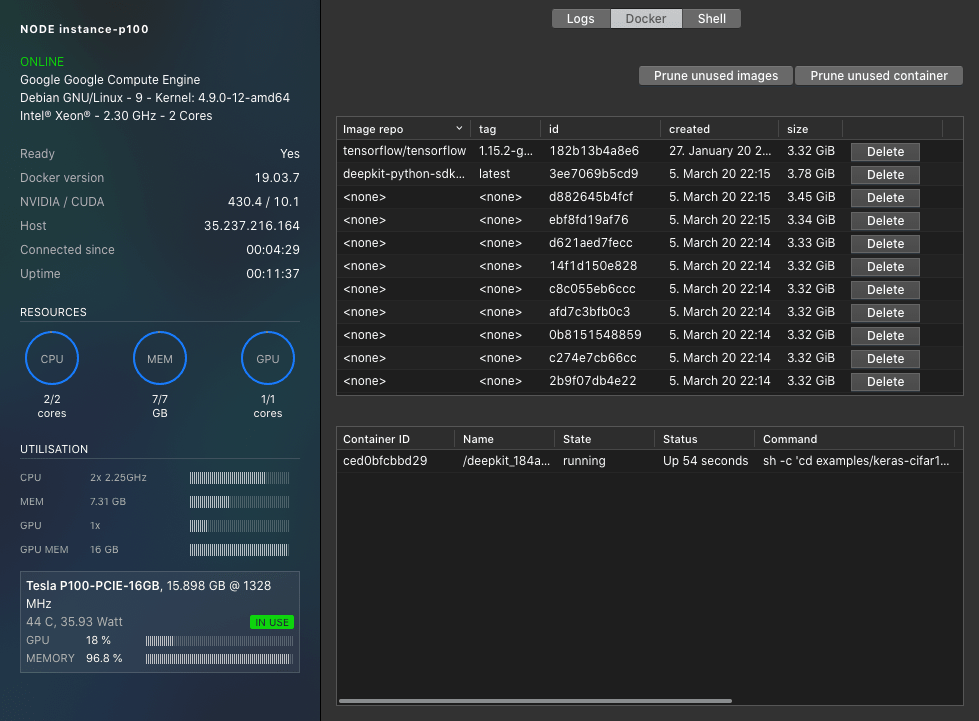This screenshot has width=979, height=721.
Task: Delete image with id 2b9f07db4e22
Action: click(x=885, y=382)
